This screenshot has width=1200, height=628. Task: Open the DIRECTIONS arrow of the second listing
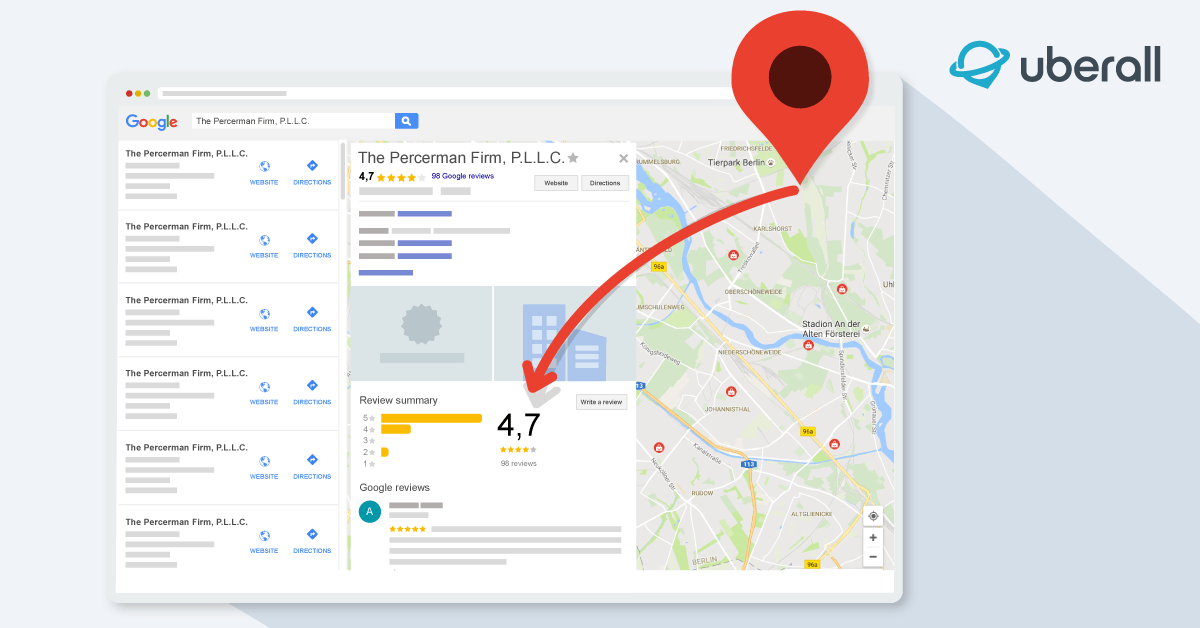pos(312,239)
